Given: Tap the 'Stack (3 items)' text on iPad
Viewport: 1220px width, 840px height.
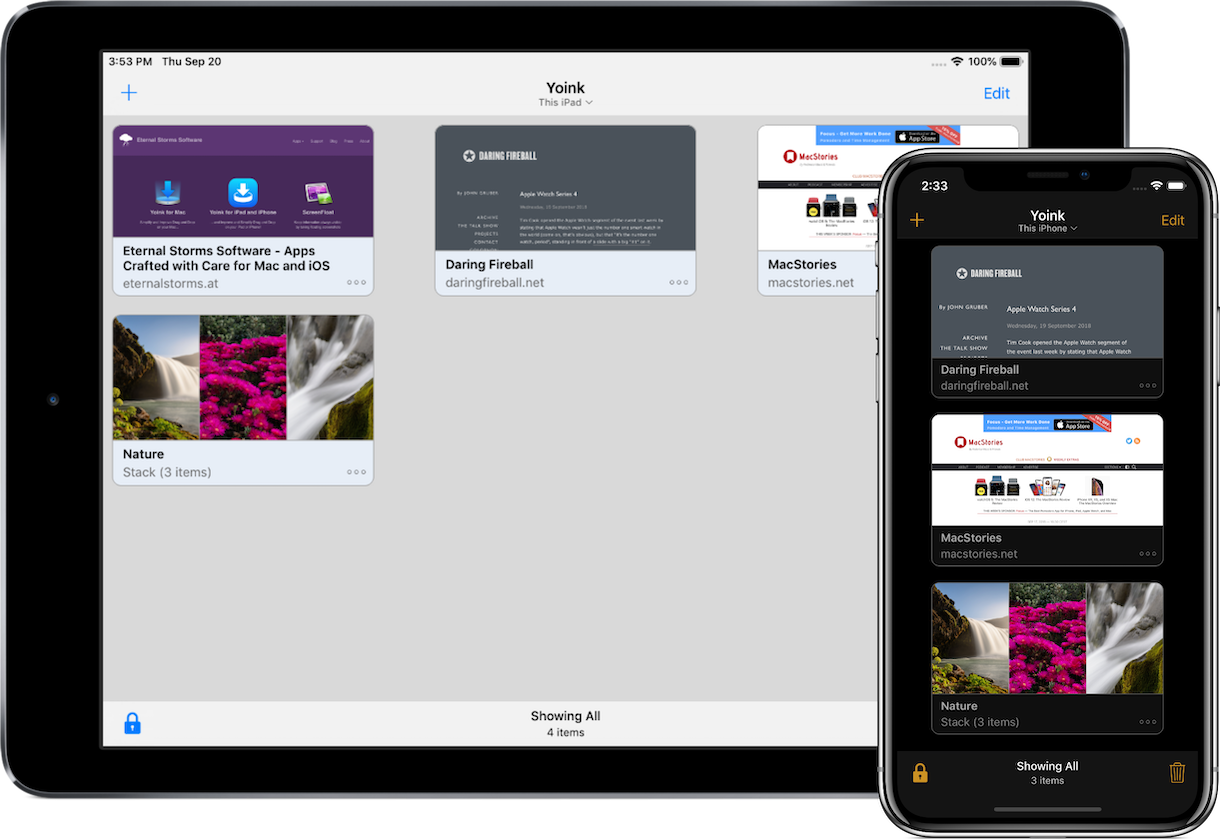Looking at the screenshot, I should (x=167, y=472).
